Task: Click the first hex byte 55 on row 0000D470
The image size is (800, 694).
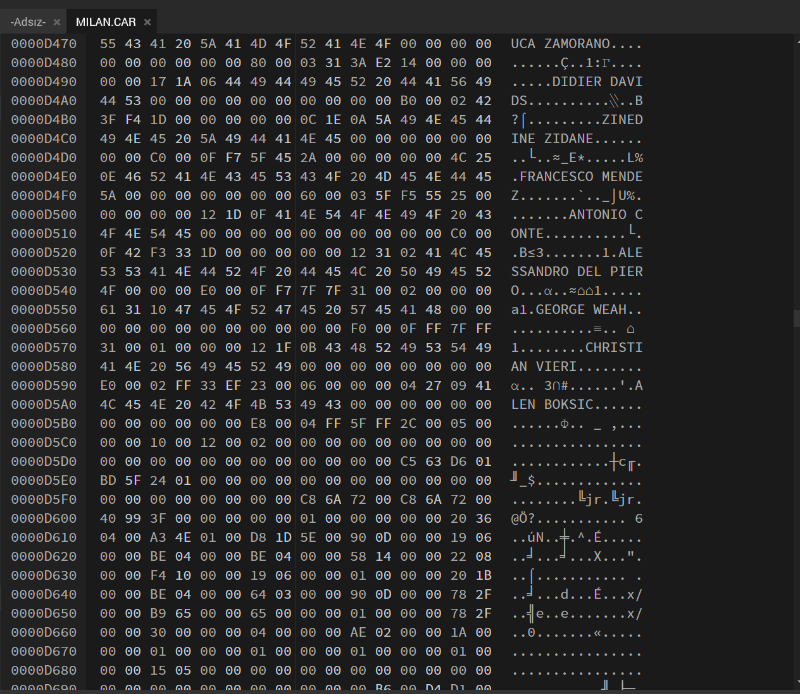Action: pos(108,44)
